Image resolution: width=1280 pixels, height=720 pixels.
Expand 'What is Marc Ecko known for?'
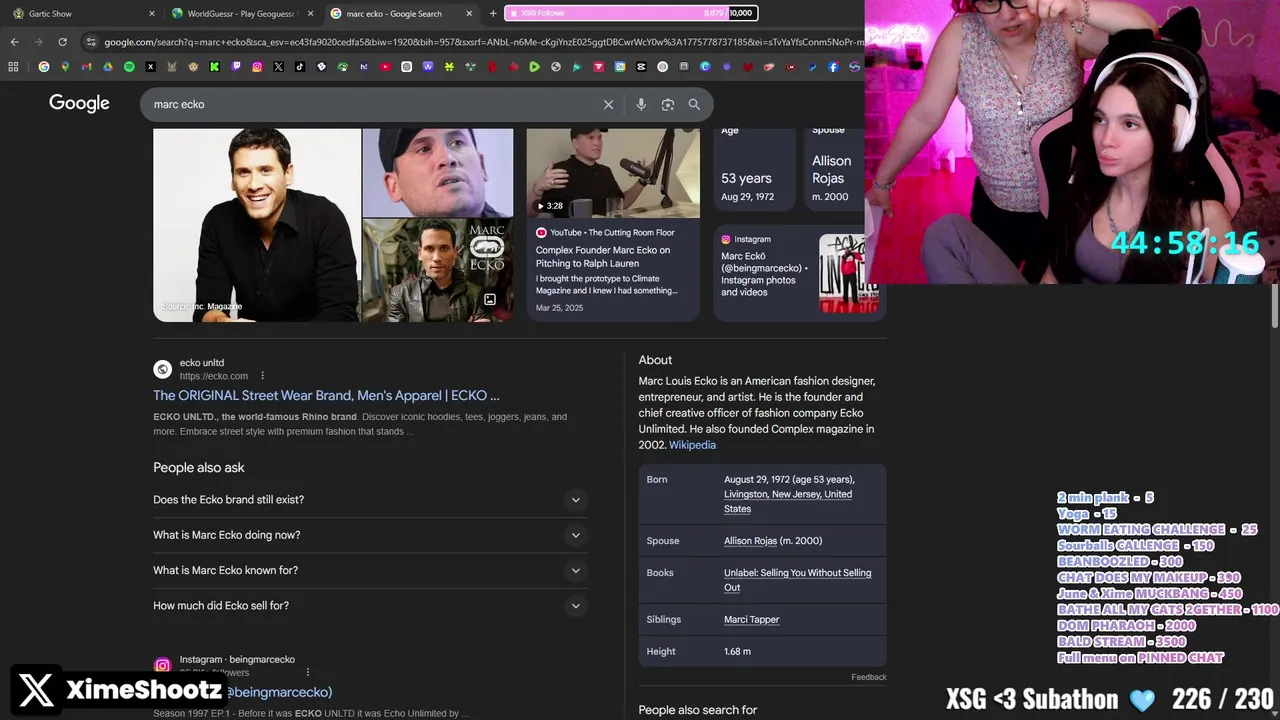pyautogui.click(x=370, y=570)
